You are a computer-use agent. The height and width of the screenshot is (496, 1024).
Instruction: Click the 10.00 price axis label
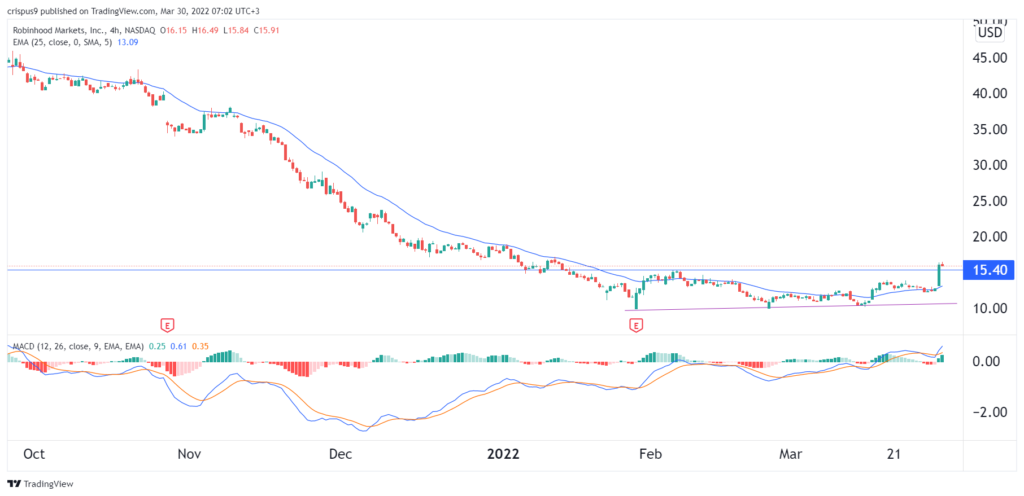click(x=992, y=308)
